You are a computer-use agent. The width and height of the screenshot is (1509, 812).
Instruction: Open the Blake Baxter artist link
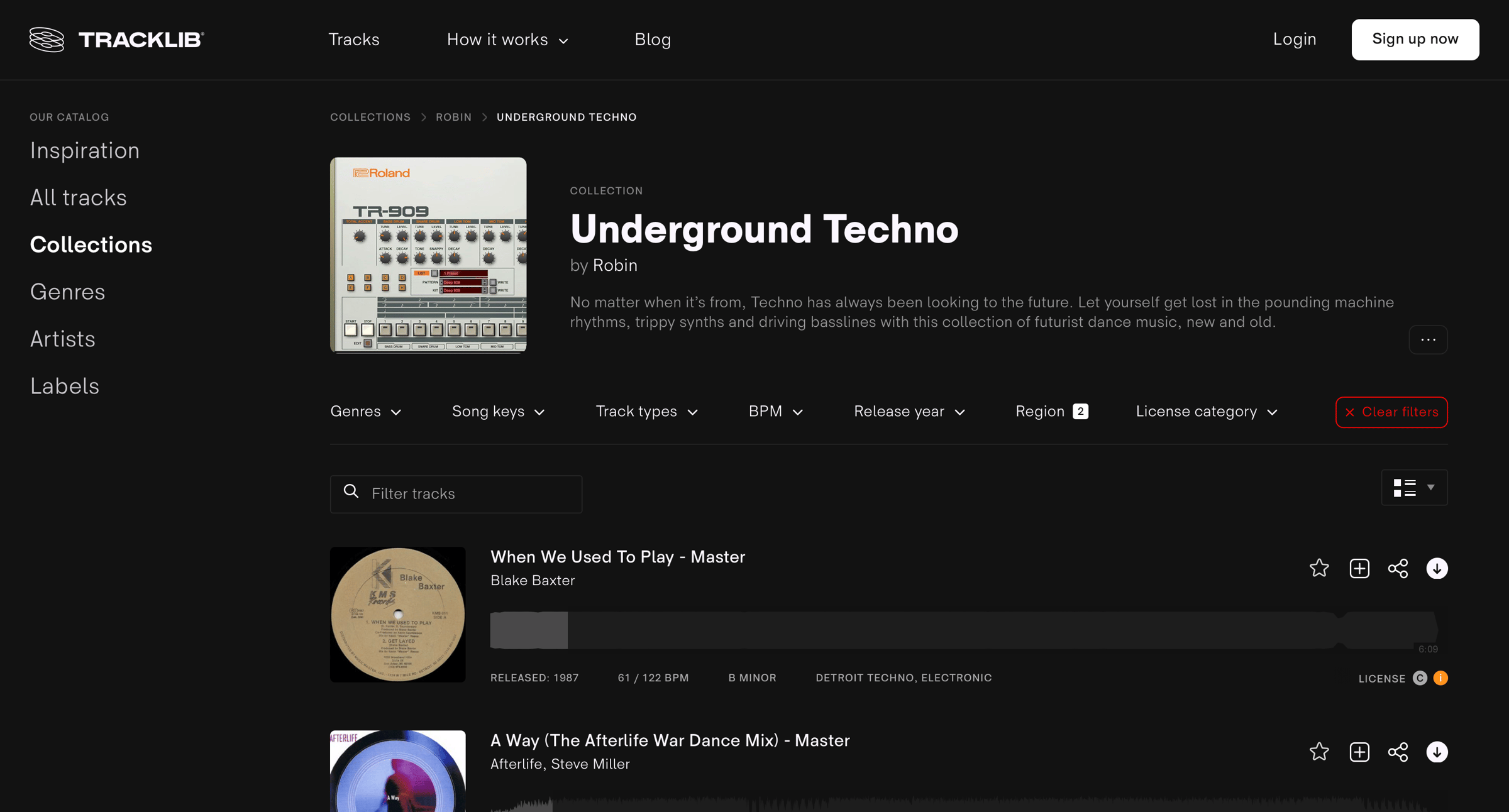coord(533,580)
